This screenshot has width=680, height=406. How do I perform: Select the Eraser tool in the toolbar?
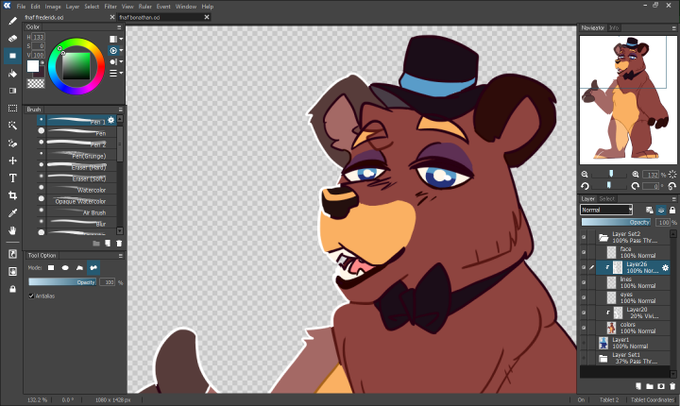pos(13,38)
